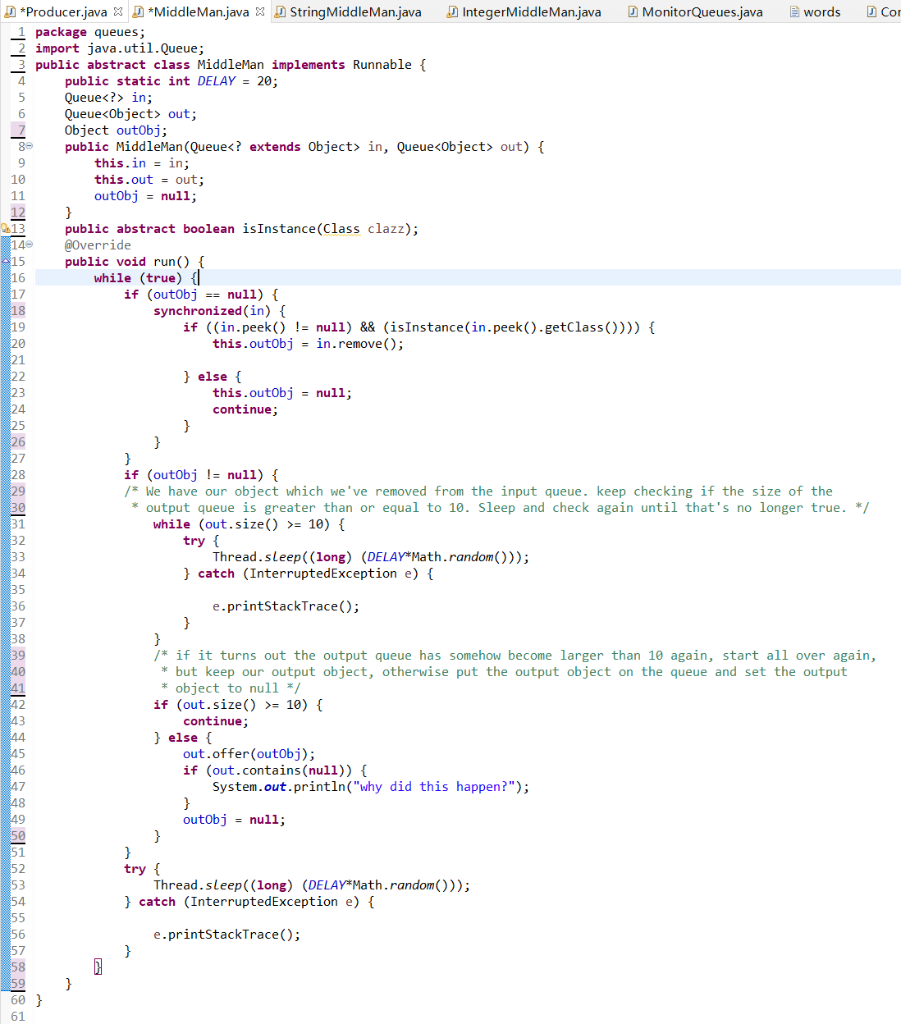The width and height of the screenshot is (901, 1024).
Task: Click the text file icon on words tab
Action: pos(795,12)
